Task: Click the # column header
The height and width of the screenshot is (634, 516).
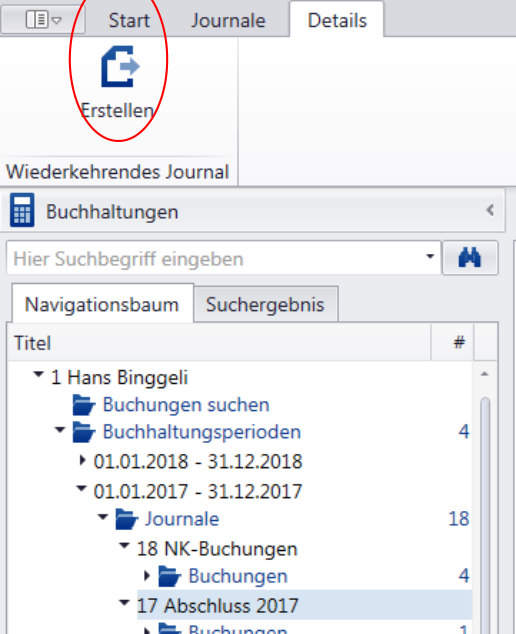Action: pyautogui.click(x=453, y=342)
